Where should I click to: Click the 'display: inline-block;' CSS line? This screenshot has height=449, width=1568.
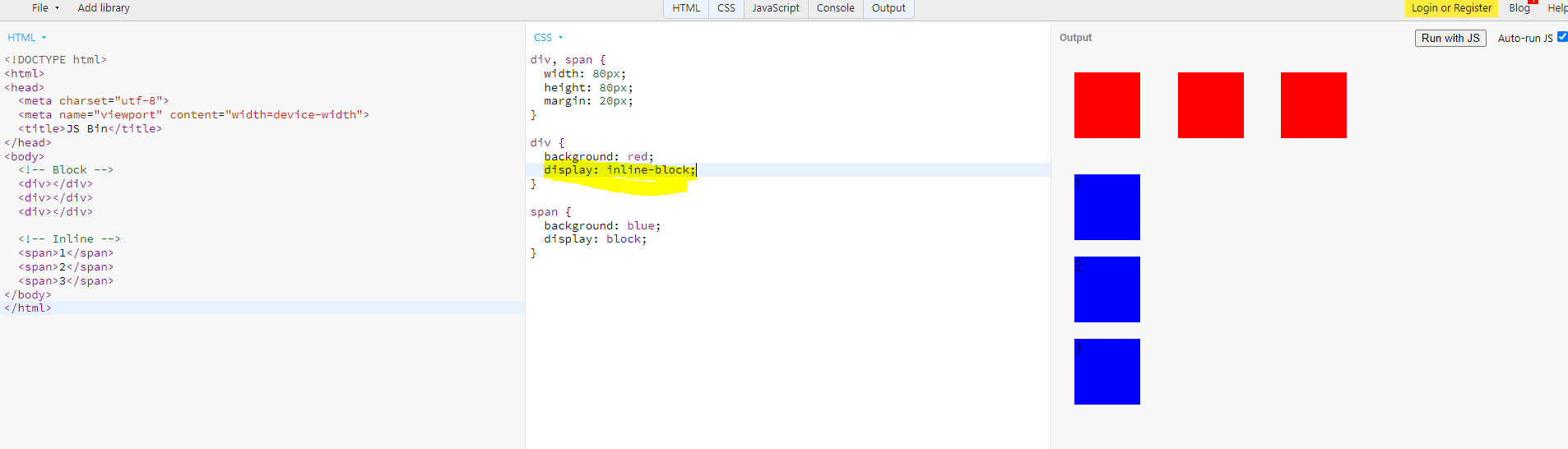click(619, 170)
